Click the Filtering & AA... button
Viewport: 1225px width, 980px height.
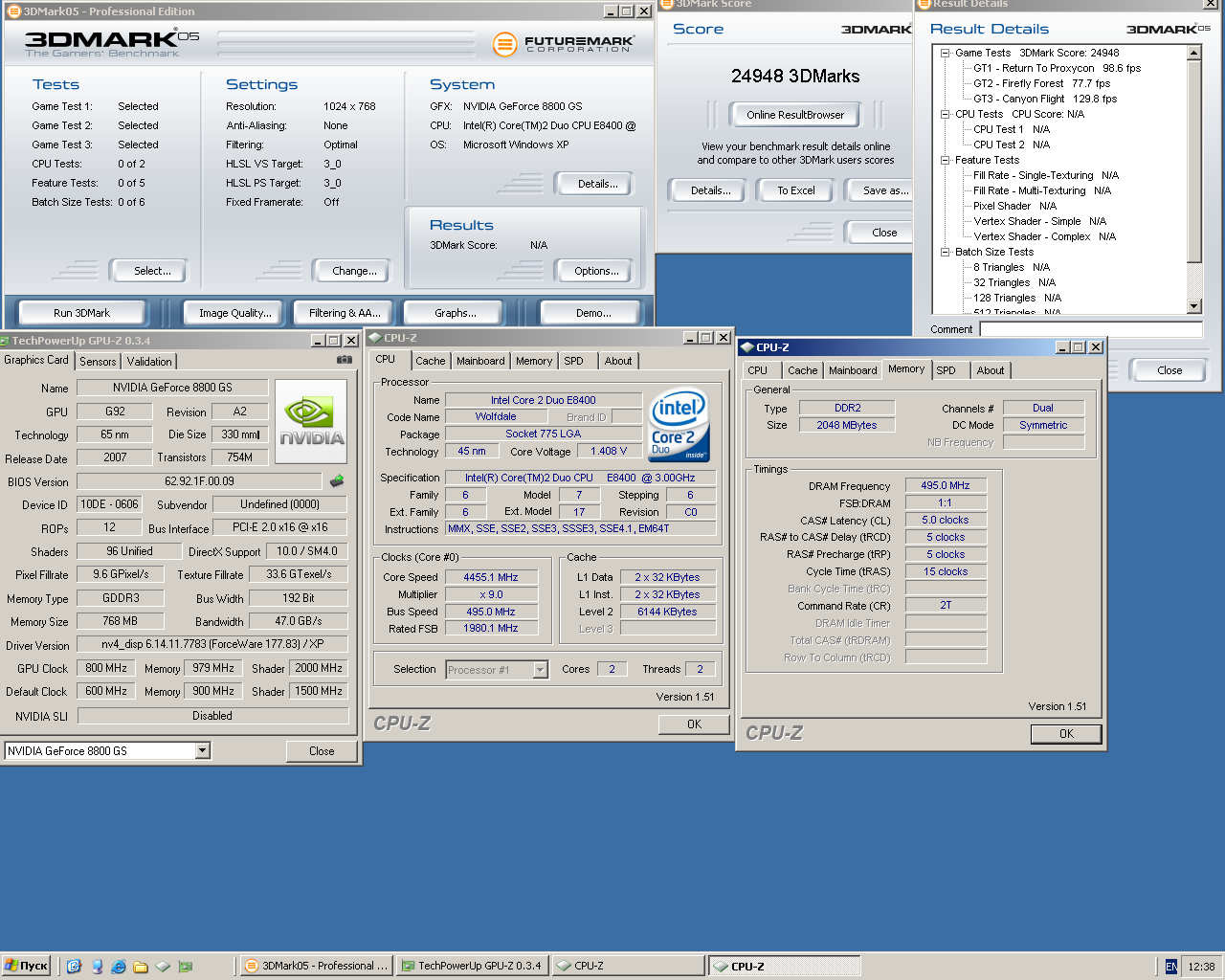(345, 313)
